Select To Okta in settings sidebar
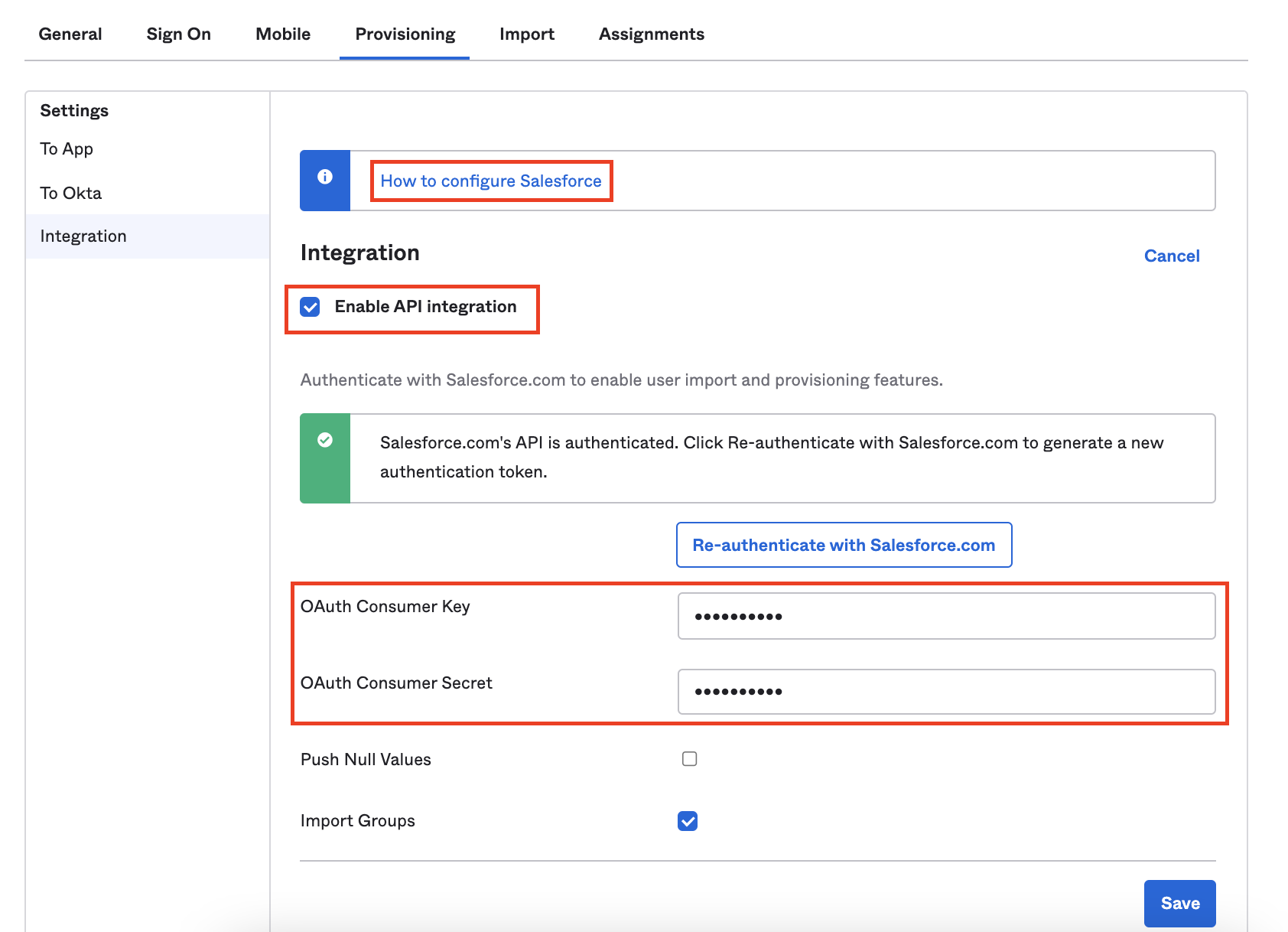 coord(70,193)
